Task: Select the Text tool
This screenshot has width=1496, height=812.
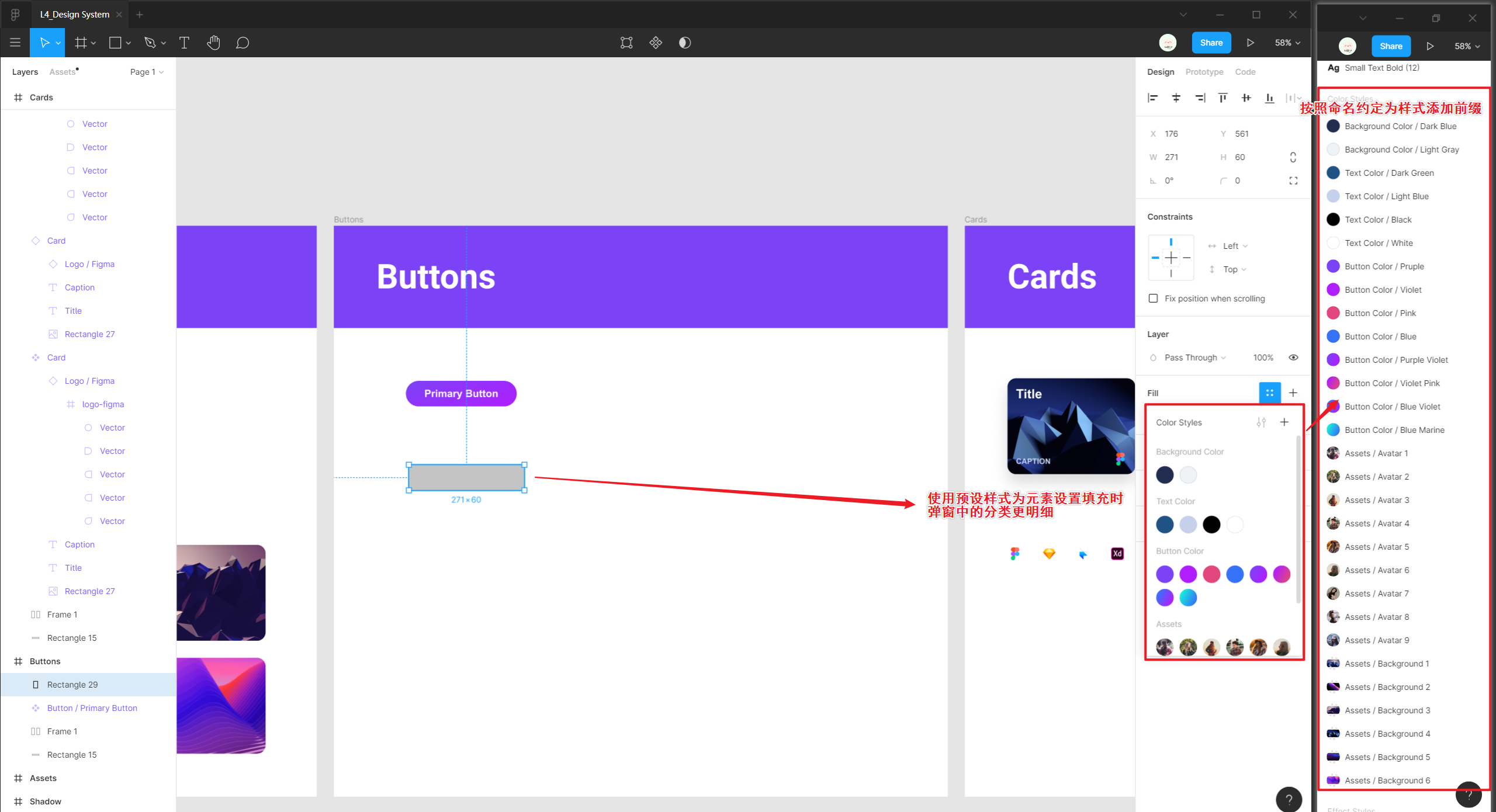Action: [184, 43]
